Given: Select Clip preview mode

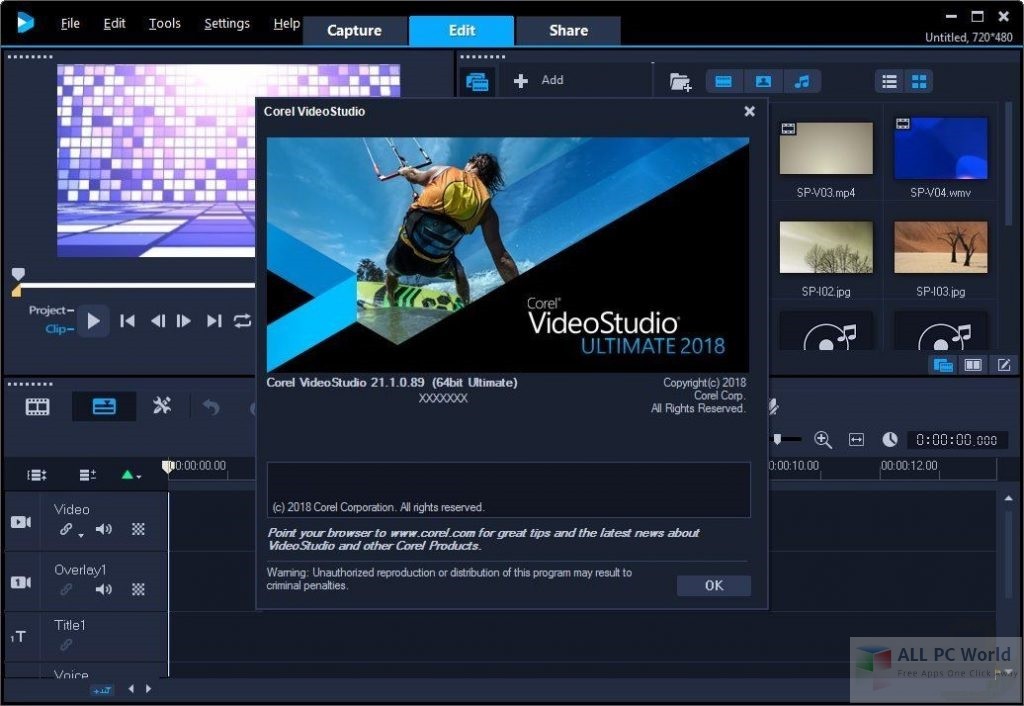Looking at the screenshot, I should (58, 329).
